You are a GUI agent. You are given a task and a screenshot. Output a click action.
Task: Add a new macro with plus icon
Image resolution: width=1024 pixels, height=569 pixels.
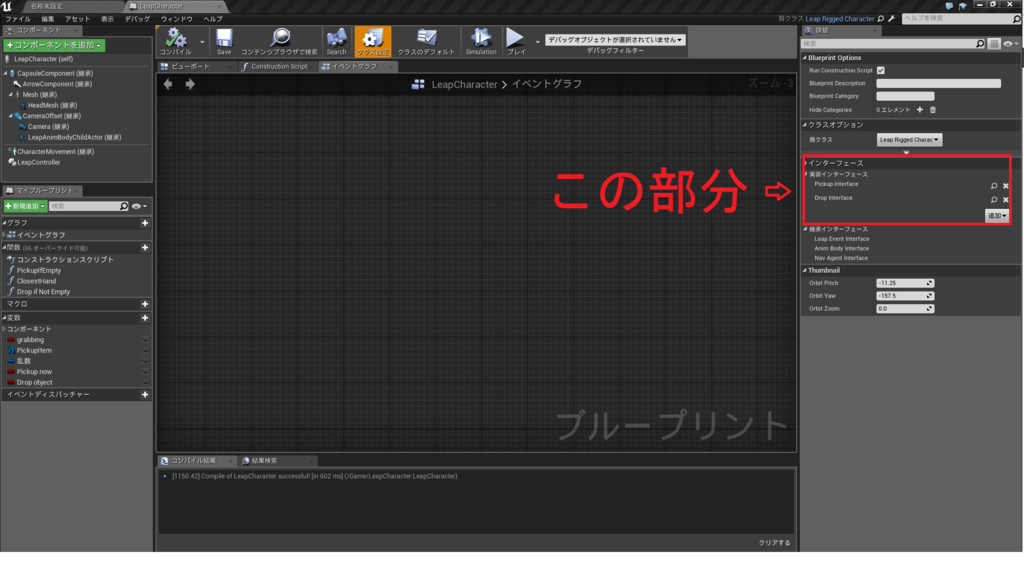(145, 304)
